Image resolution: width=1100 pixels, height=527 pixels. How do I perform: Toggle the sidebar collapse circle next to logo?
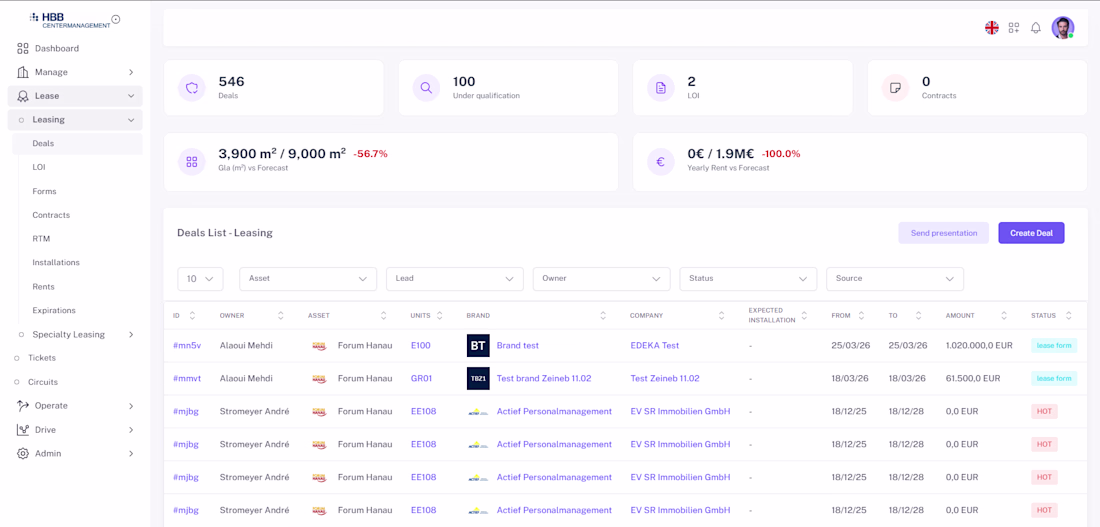[116, 19]
